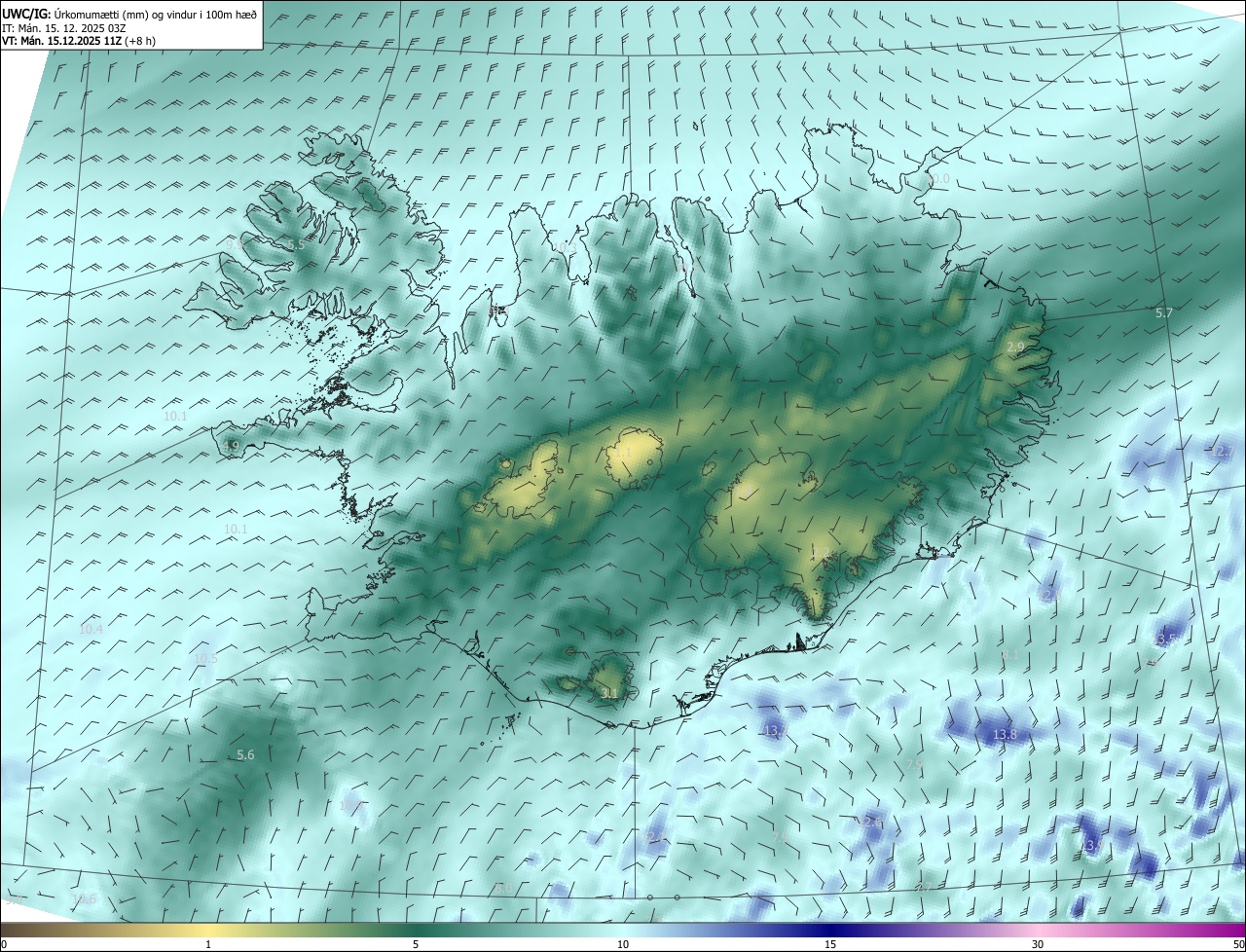This screenshot has height=952, width=1246.
Task: Click the 4.9 value label on the map
Action: [x=231, y=446]
